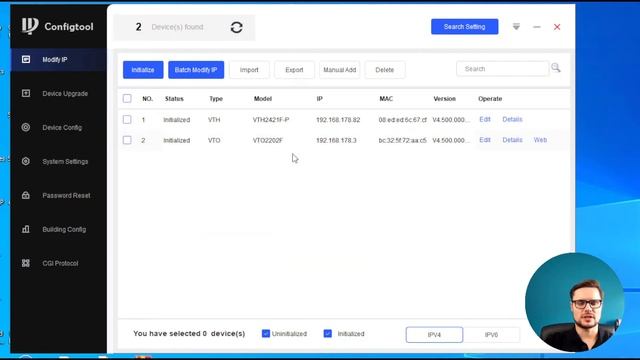Click the Type column header
The image size is (640, 360).
coord(216,99)
